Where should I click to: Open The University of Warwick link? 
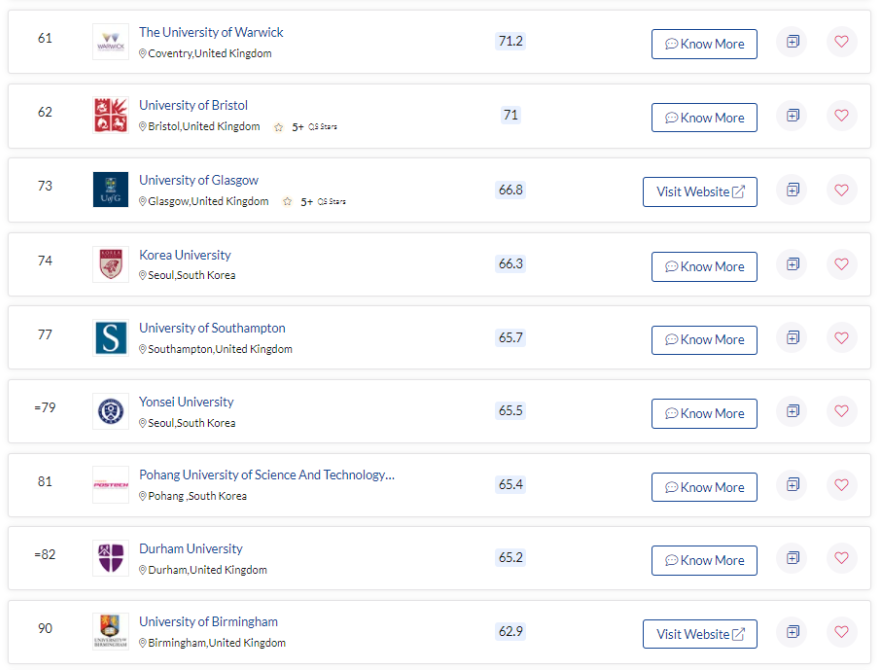click(x=211, y=32)
